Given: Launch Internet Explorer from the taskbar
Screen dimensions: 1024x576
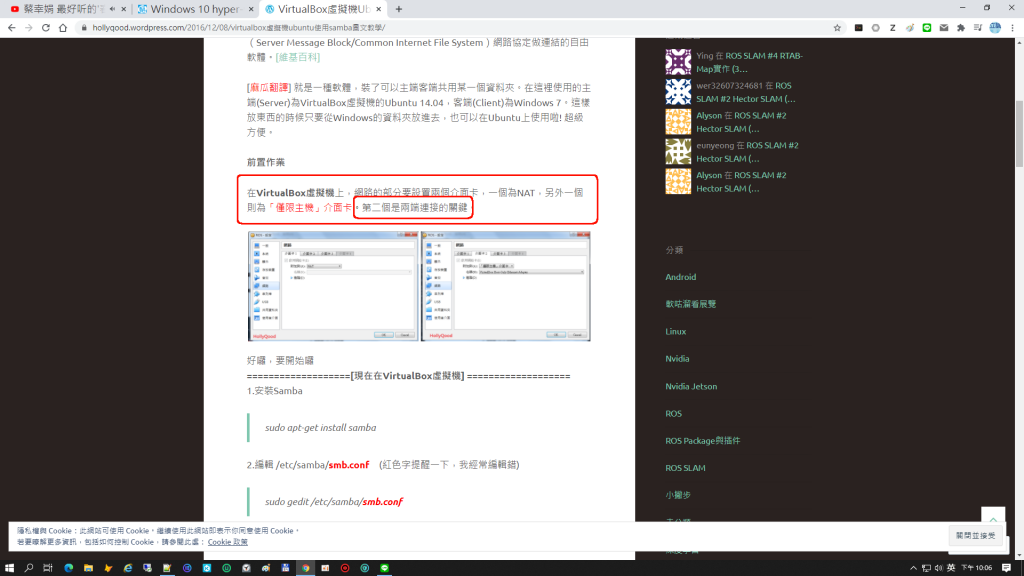Looking at the screenshot, I should click(x=128, y=568).
